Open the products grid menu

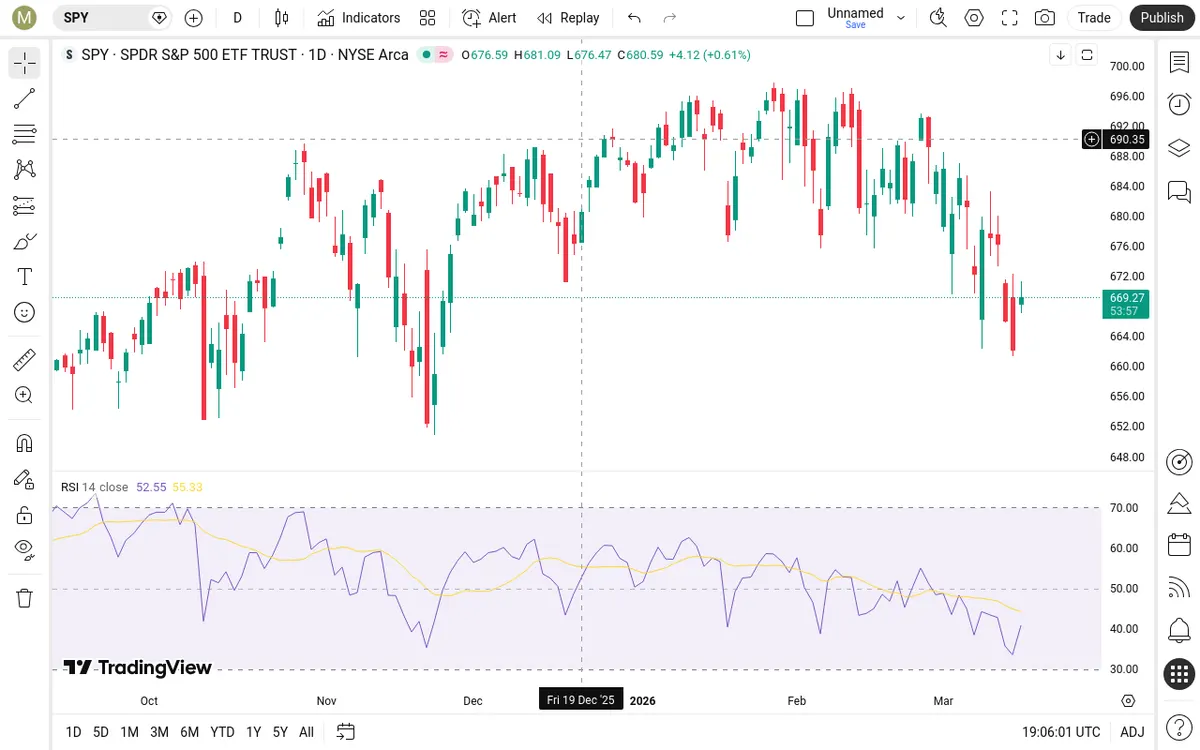(x=1179, y=674)
